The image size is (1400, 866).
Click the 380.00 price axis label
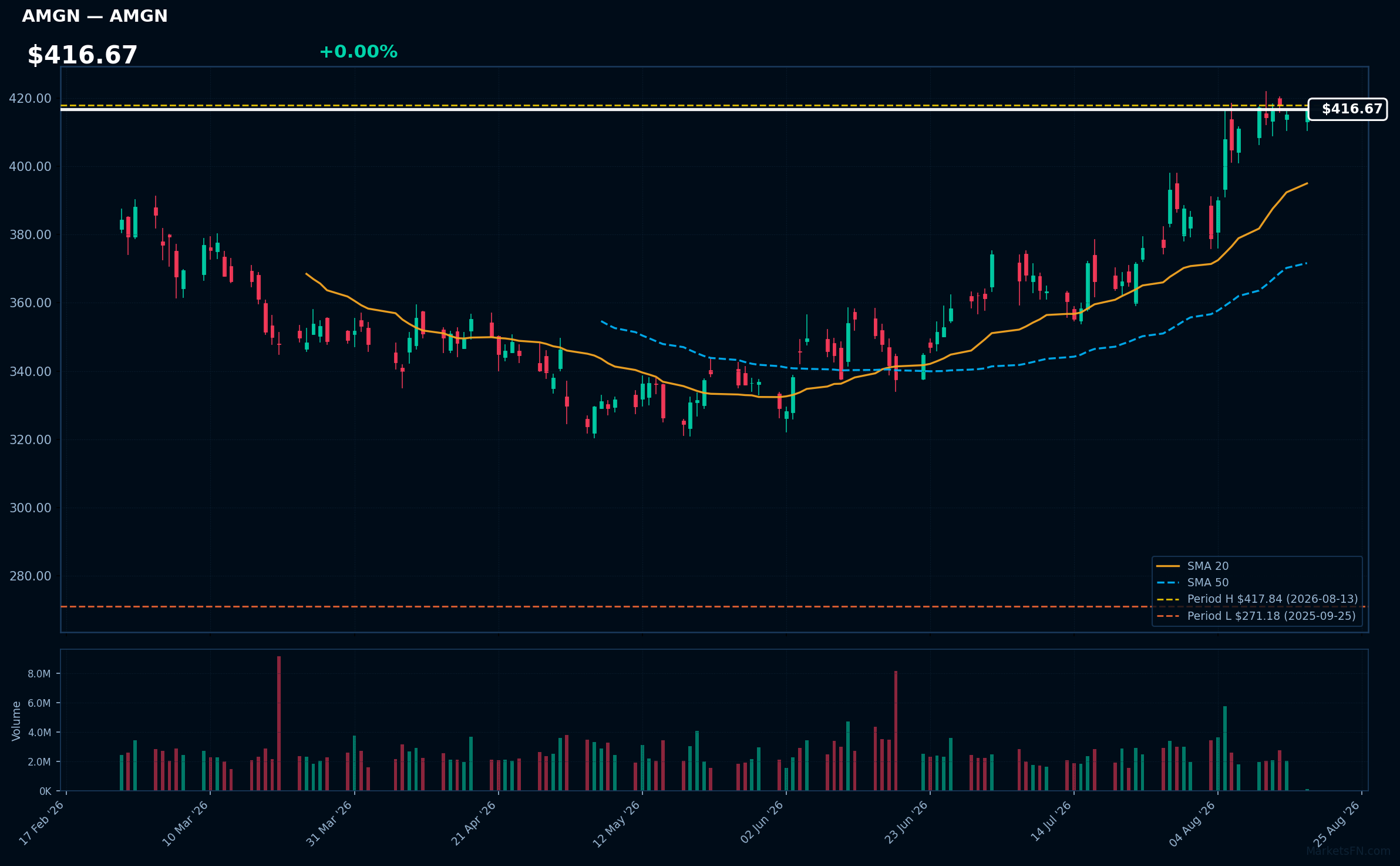coord(30,234)
